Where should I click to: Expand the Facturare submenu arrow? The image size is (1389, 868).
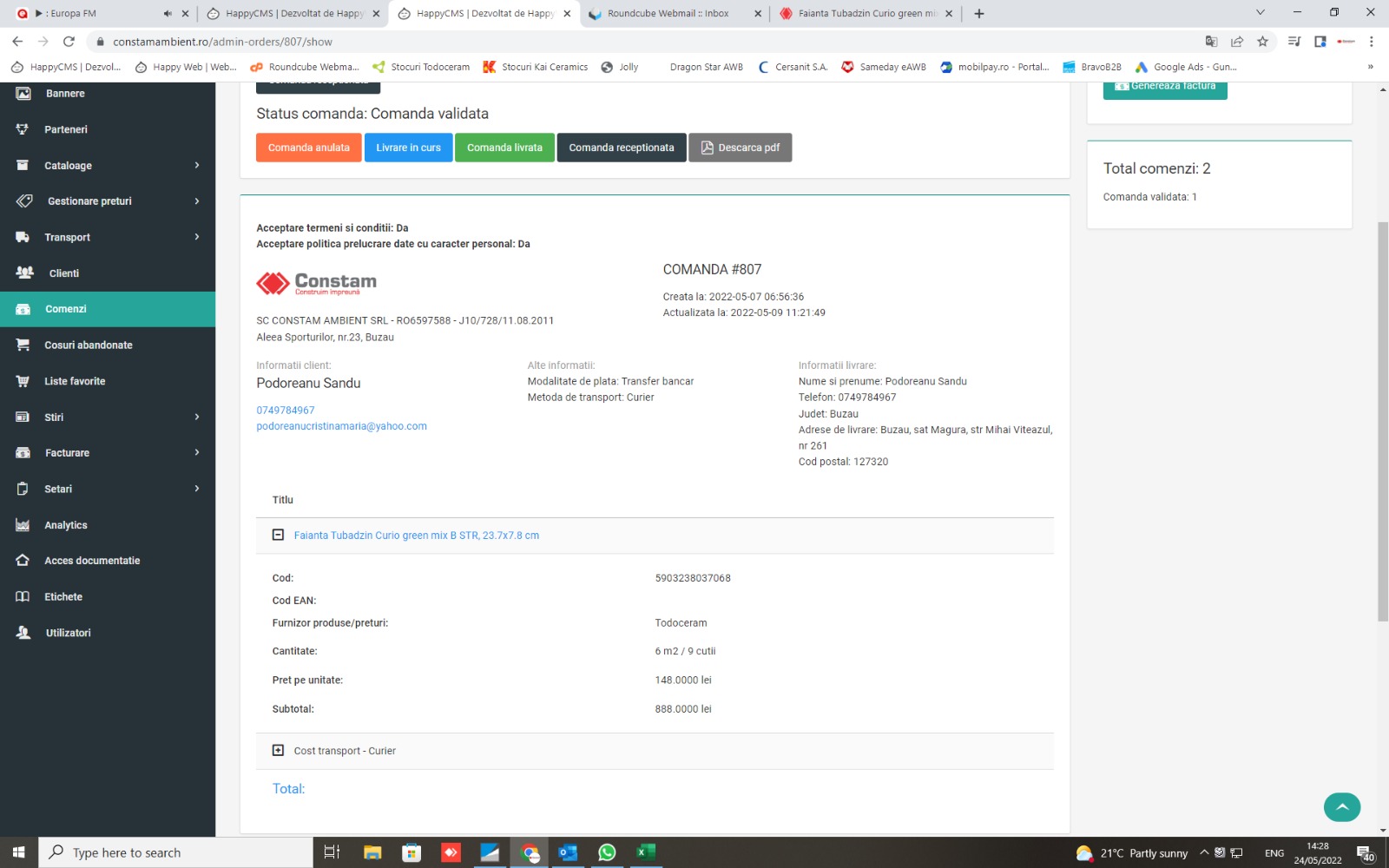click(x=197, y=452)
